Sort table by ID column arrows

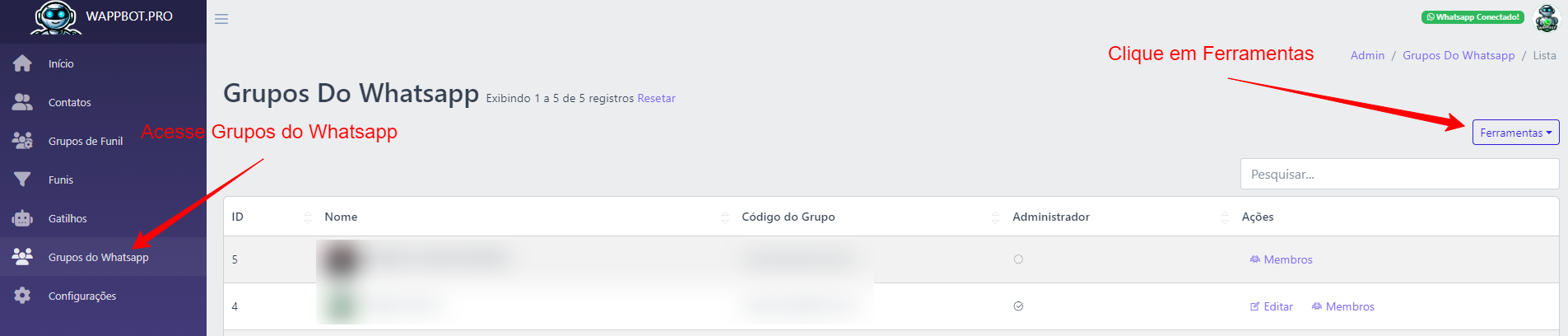pyautogui.click(x=308, y=217)
